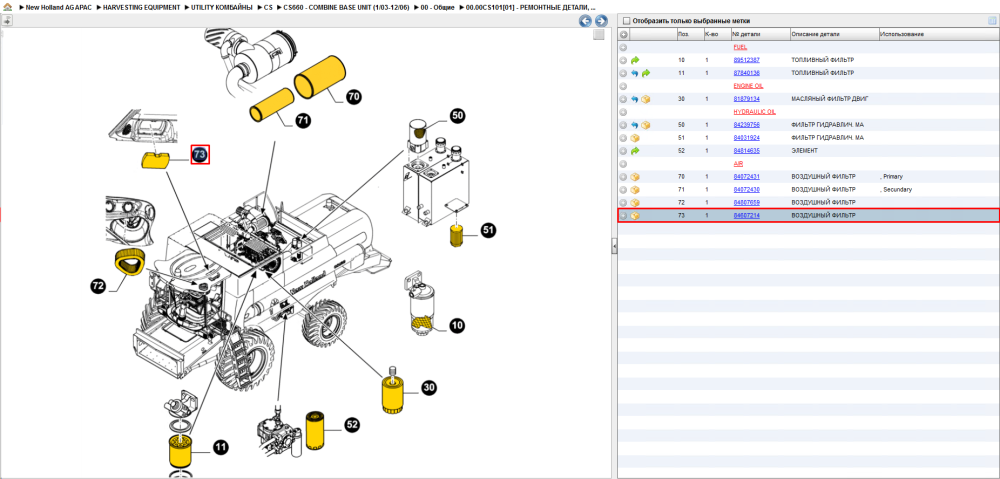Click the pin icon above the diagram
Viewport: 1000px width, 479px height.
click(x=7, y=20)
